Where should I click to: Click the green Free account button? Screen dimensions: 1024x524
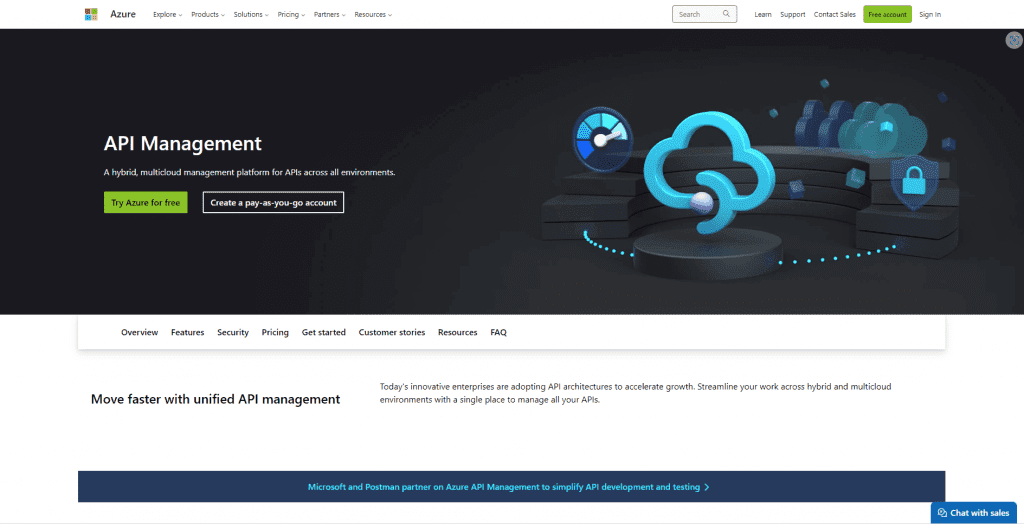(x=888, y=14)
